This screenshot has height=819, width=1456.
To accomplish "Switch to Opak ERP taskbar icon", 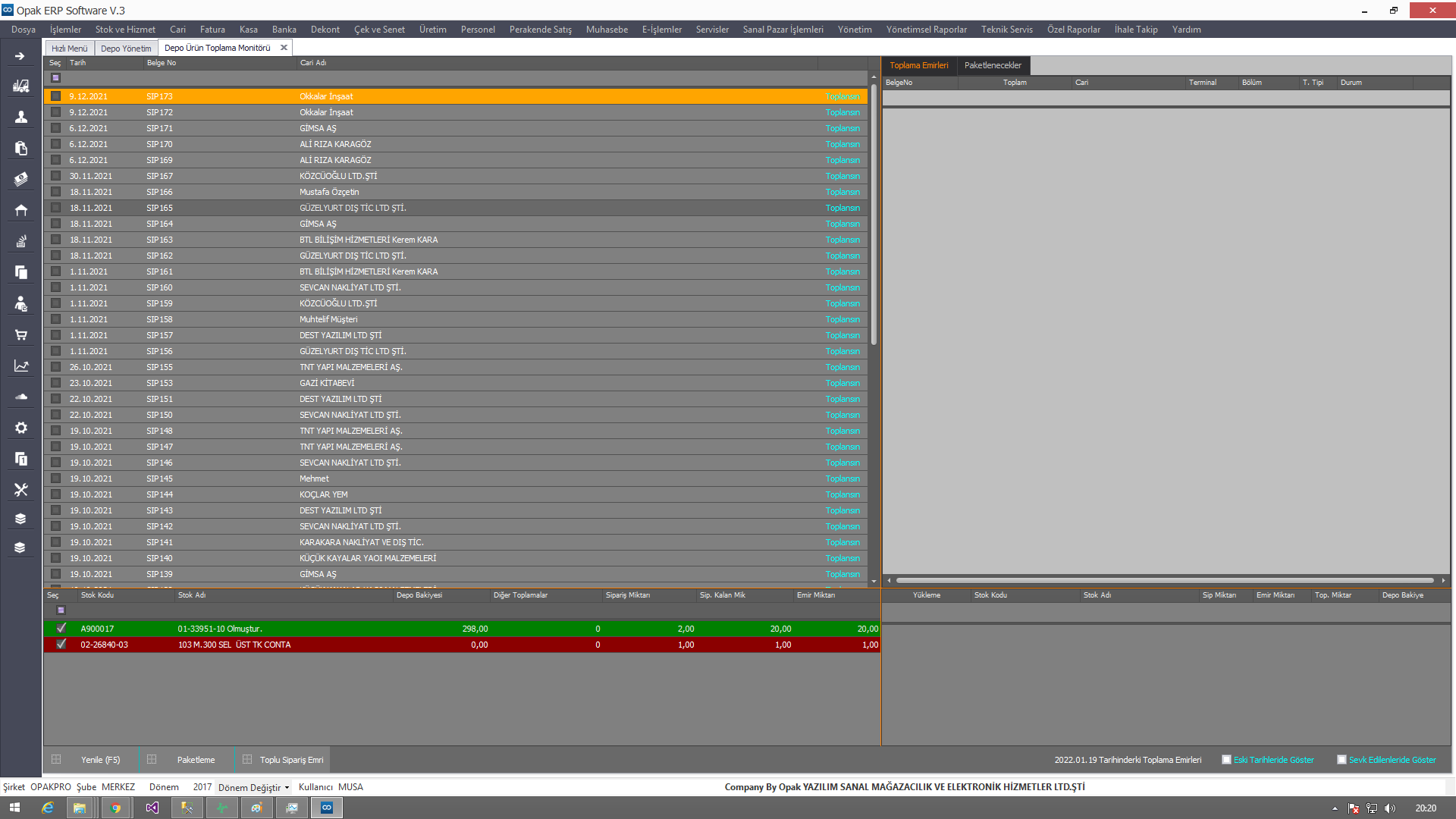I will (327, 808).
